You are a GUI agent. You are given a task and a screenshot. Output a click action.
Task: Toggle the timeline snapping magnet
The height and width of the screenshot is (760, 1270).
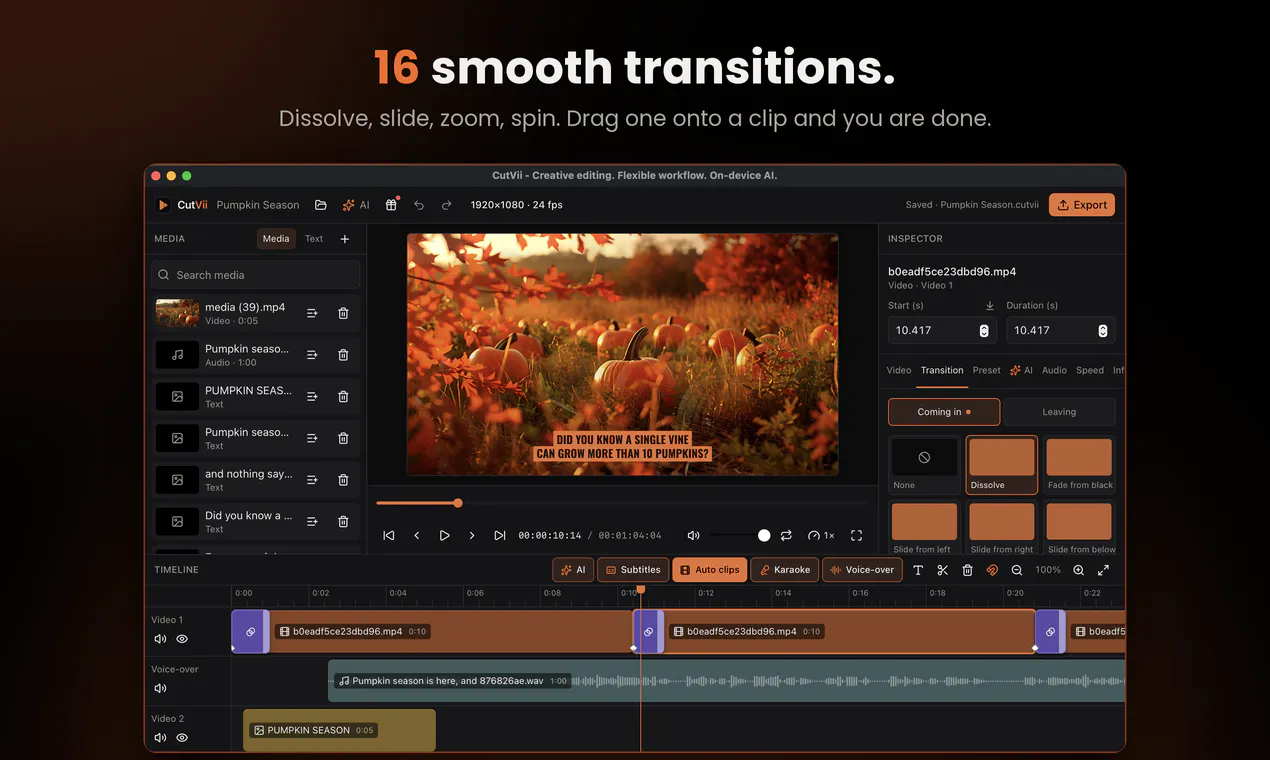click(992, 570)
